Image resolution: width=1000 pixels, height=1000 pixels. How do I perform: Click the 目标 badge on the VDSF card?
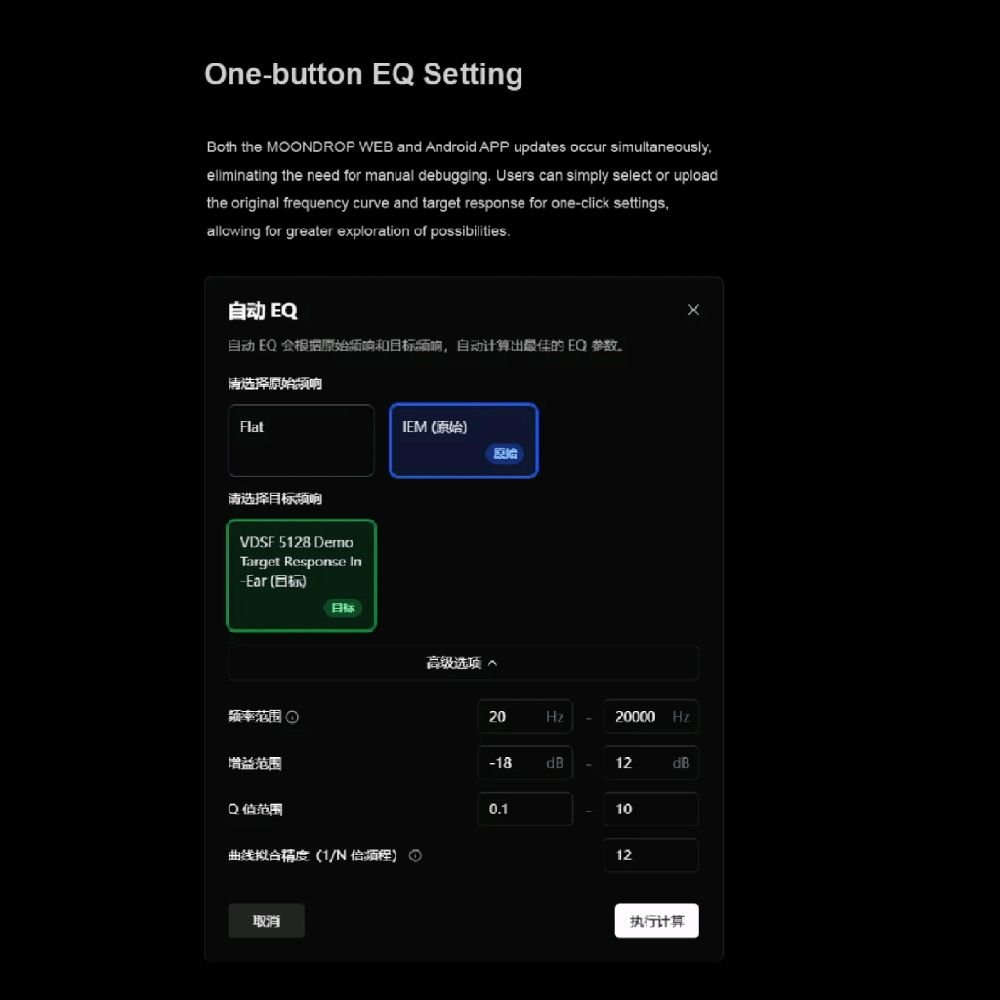pos(343,608)
